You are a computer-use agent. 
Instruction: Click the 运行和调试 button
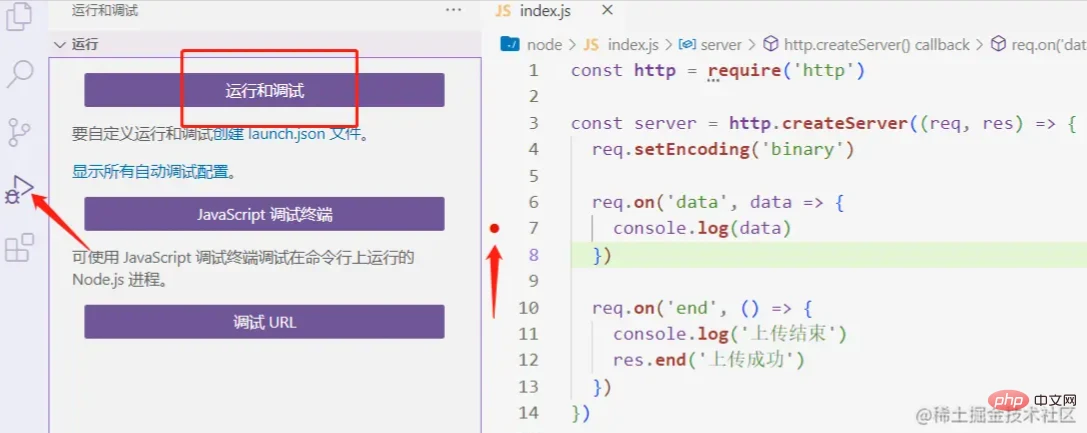coord(264,90)
